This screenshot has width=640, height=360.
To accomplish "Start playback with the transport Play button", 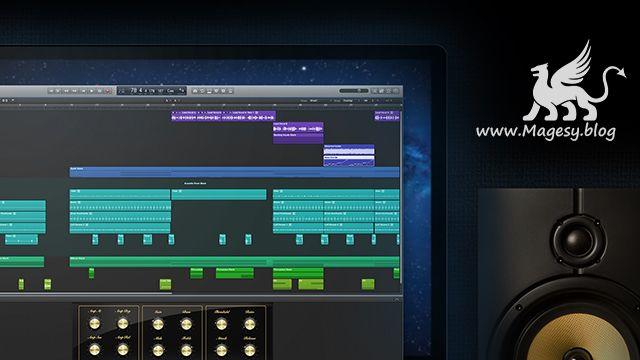I will point(92,91).
